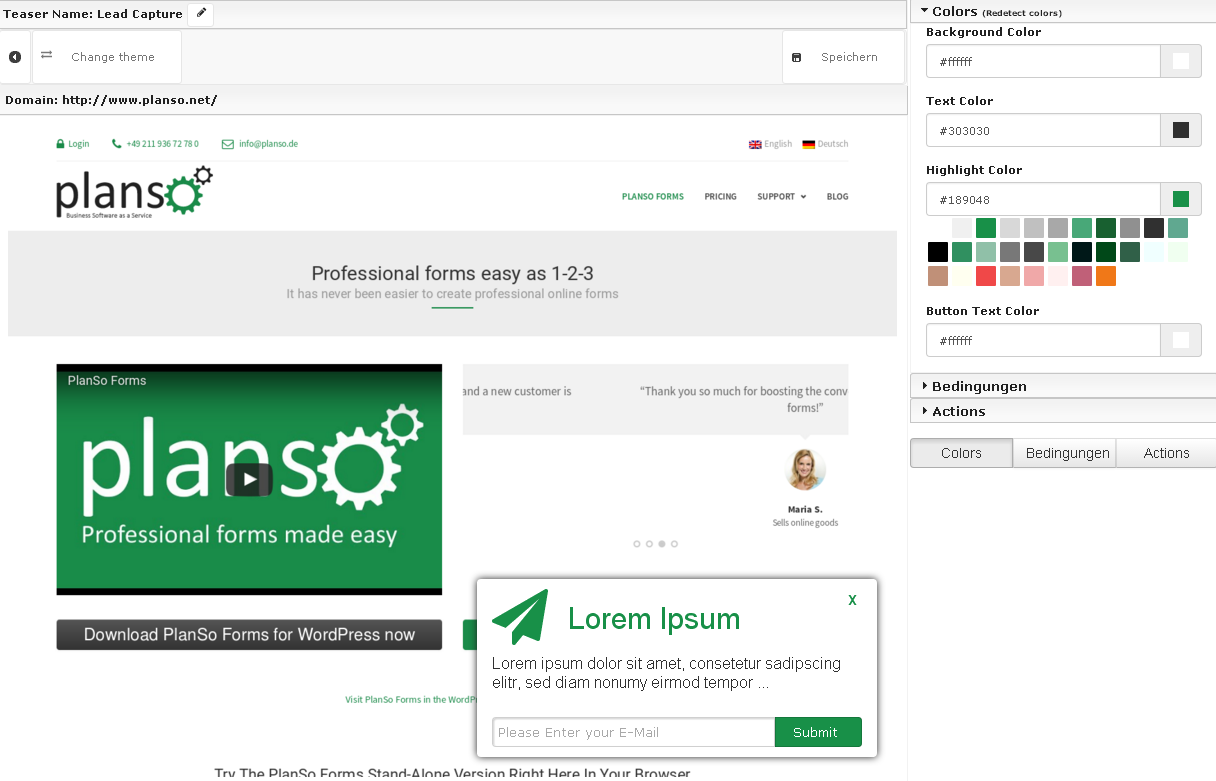This screenshot has height=781, width=1216.
Task: Open the Login link with lock icon
Action: (73, 144)
